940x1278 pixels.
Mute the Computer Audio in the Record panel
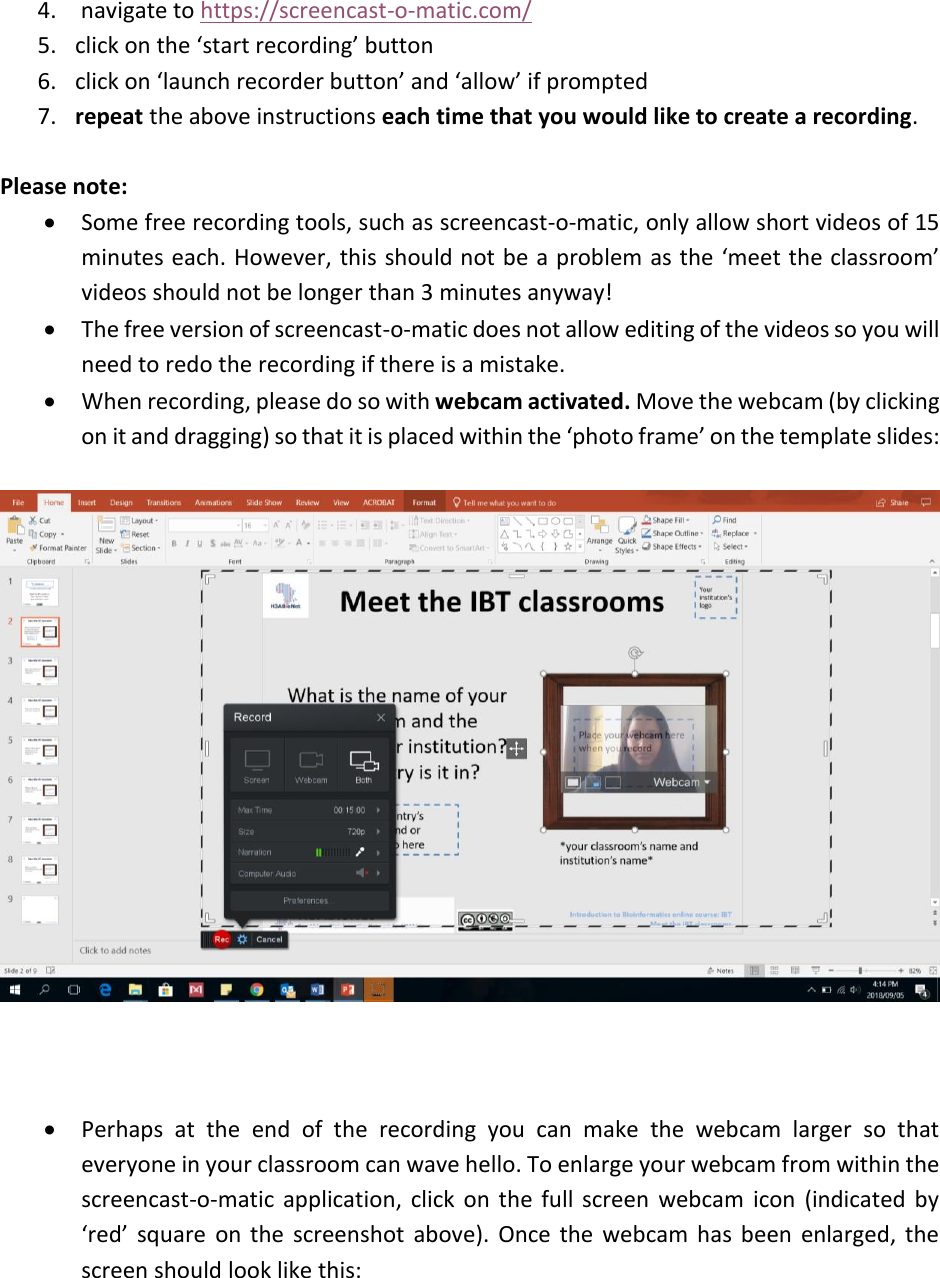tap(361, 873)
